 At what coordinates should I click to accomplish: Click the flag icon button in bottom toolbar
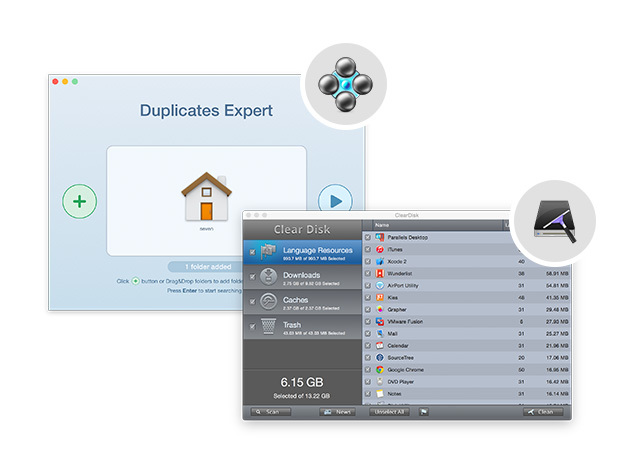click(424, 412)
